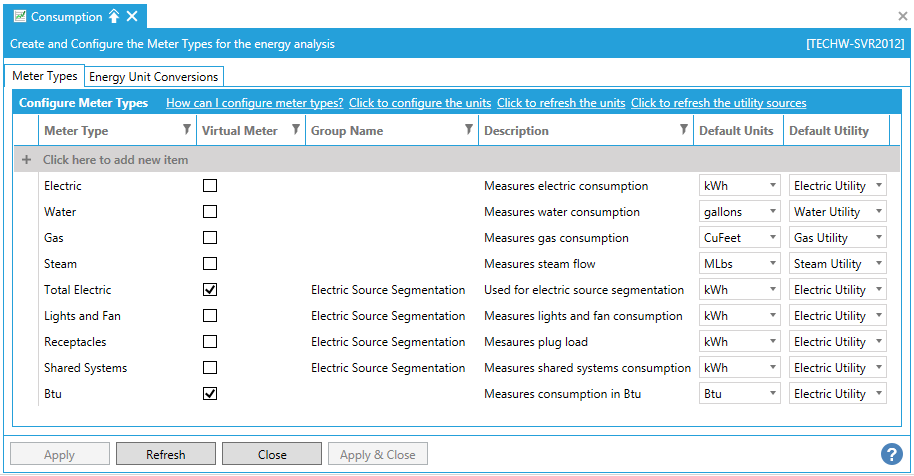Open the Description column filter icon
This screenshot has width=914, height=476.
pyautogui.click(x=683, y=130)
